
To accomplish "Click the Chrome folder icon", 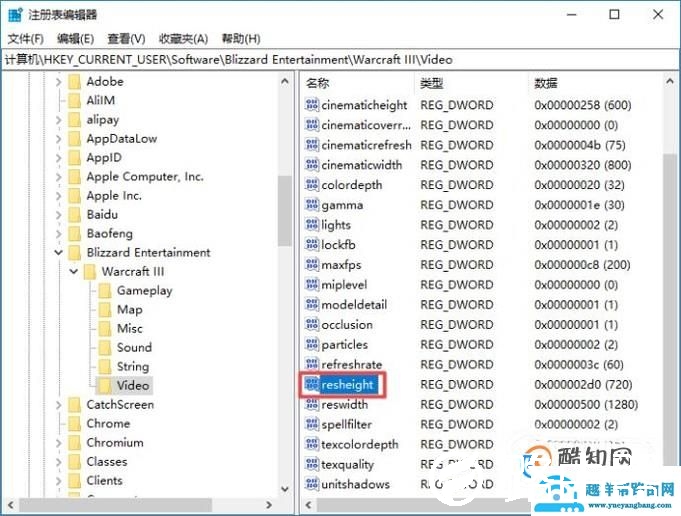I will coord(75,423).
